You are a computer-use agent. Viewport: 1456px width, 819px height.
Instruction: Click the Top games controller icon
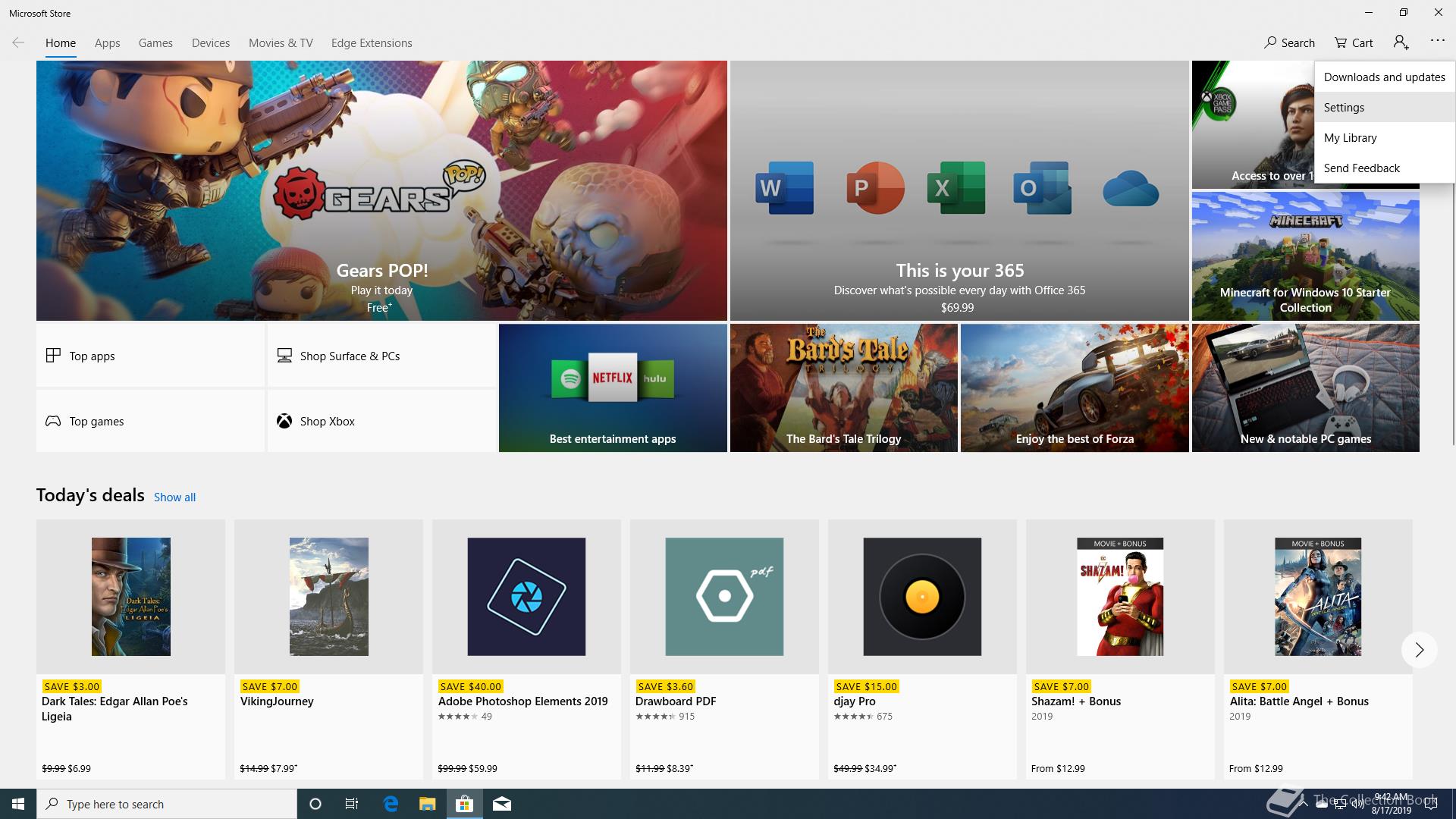tap(53, 421)
